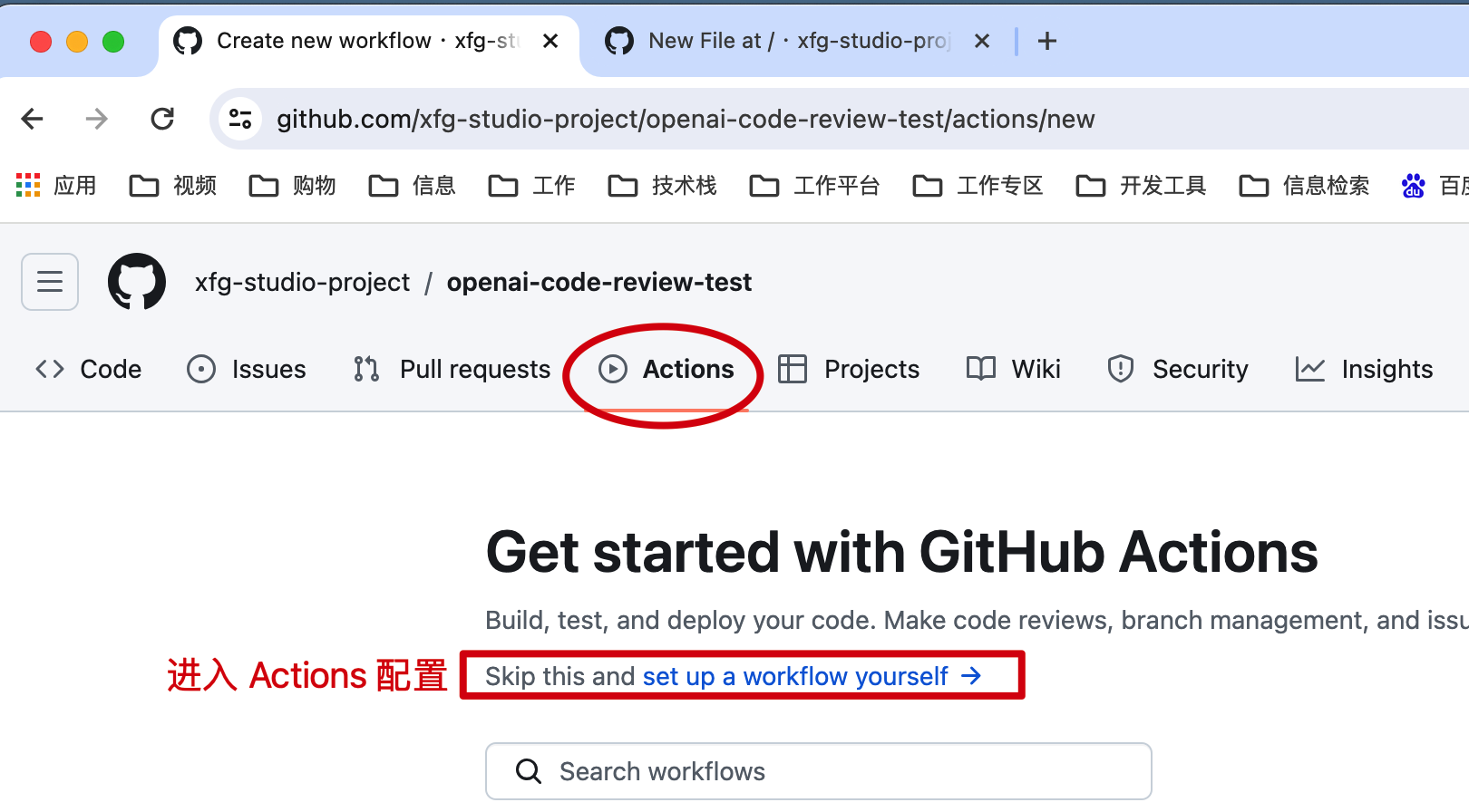Select the Actions tab
Viewport: 1469px width, 812px height.
tap(666, 369)
